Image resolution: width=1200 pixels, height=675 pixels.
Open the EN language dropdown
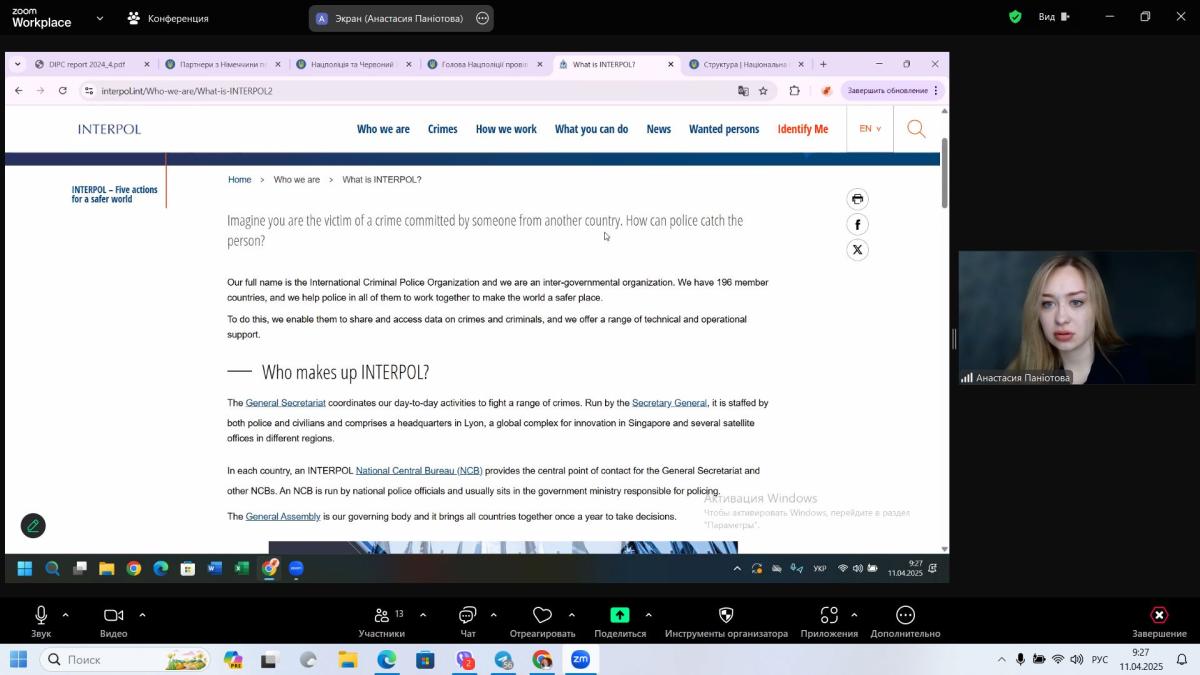click(870, 129)
